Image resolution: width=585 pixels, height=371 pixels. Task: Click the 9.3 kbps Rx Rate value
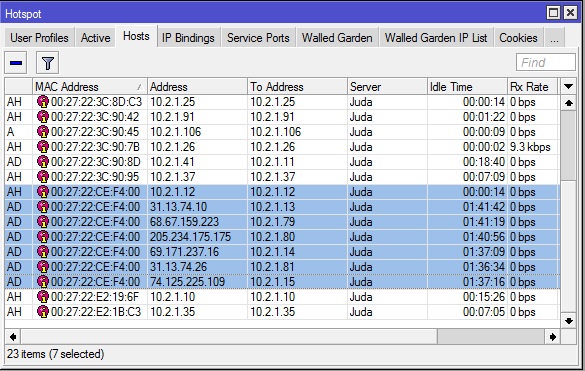[x=530, y=147]
